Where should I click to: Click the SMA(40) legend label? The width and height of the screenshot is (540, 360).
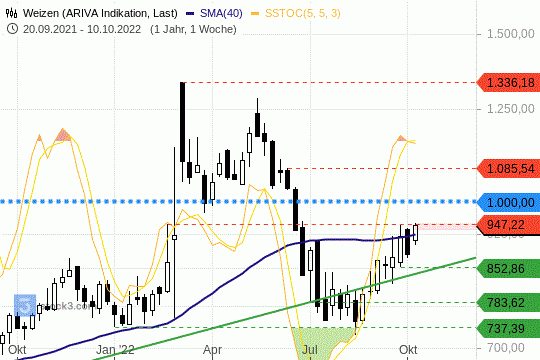(x=221, y=13)
